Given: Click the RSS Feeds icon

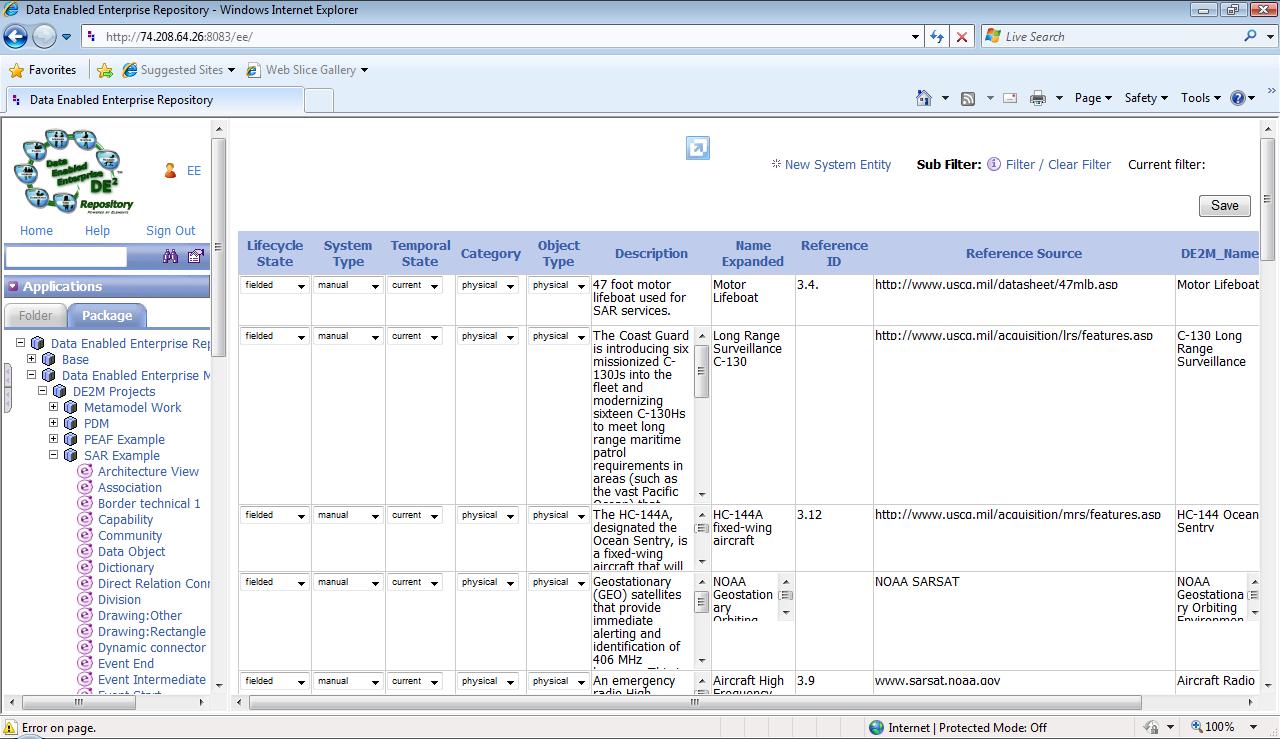Looking at the screenshot, I should pyautogui.click(x=968, y=98).
